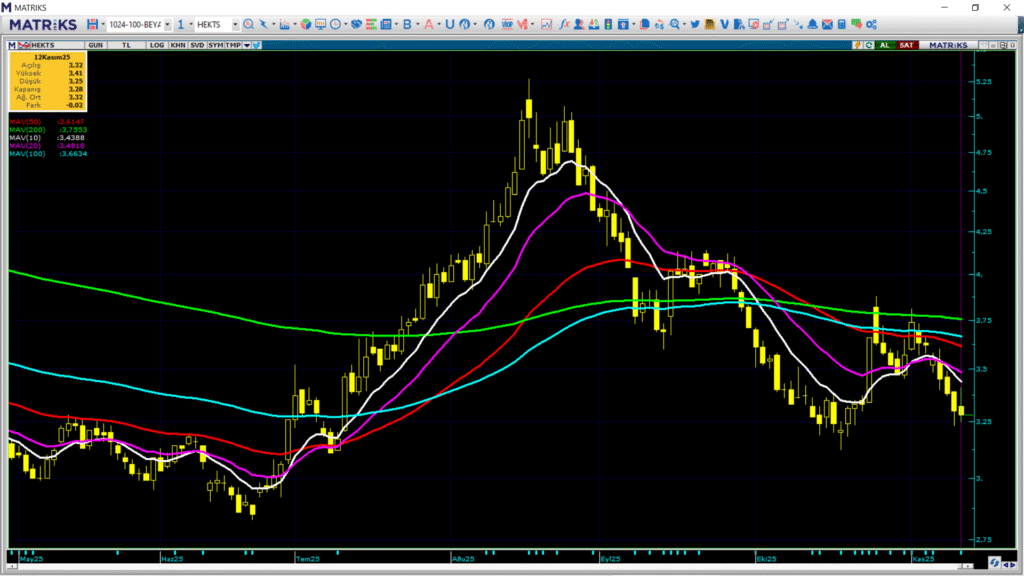Toggle the KHN chart option

pyautogui.click(x=177, y=45)
